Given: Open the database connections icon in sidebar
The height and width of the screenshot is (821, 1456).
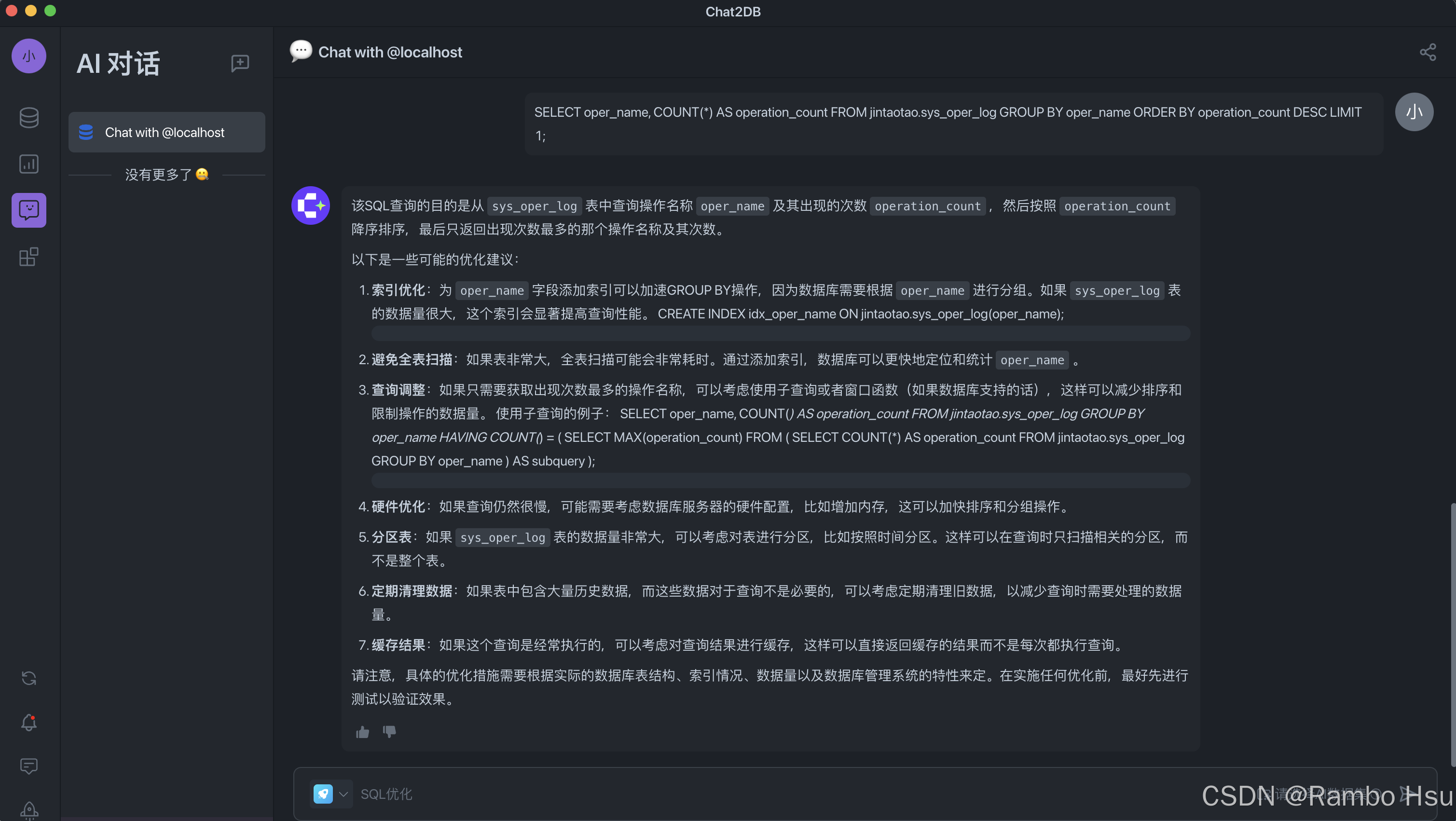Looking at the screenshot, I should click(29, 118).
